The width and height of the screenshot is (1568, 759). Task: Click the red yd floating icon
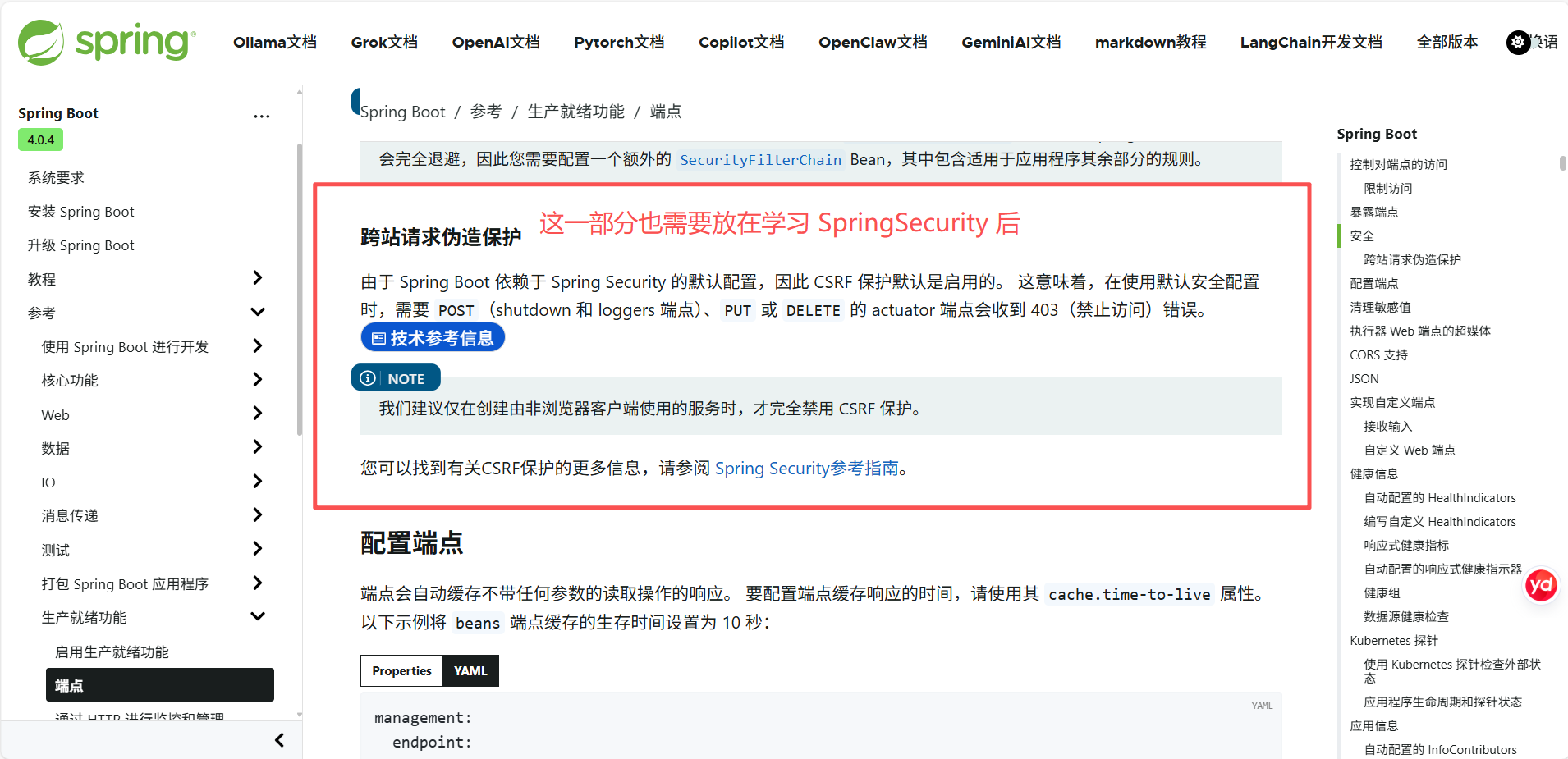pyautogui.click(x=1541, y=585)
